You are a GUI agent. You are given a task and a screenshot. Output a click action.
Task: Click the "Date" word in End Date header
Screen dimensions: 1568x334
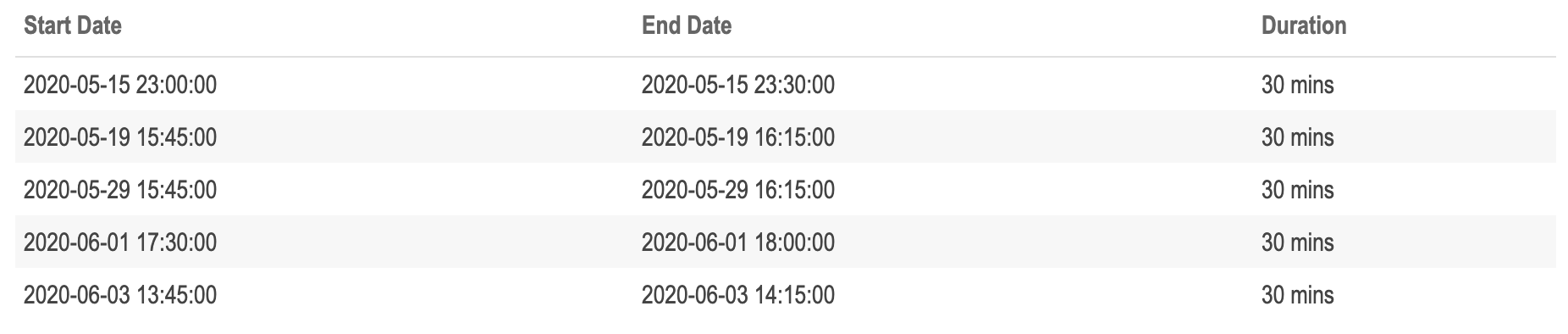tap(708, 25)
